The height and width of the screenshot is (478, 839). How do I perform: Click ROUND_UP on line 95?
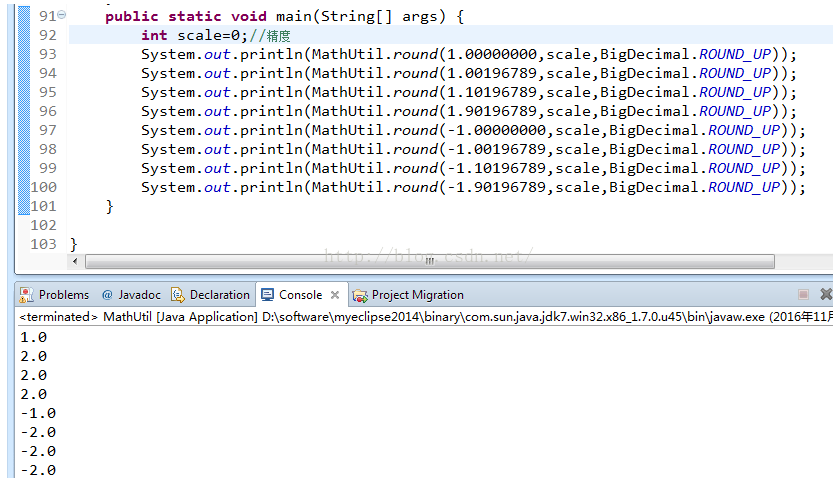pyautogui.click(x=735, y=92)
